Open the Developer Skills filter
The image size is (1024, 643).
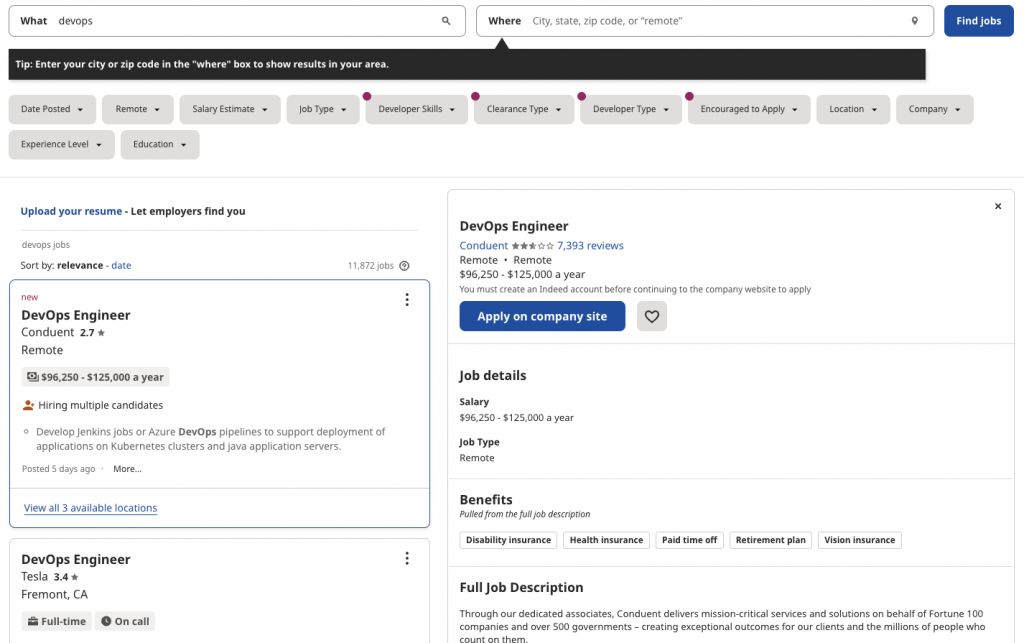(417, 109)
